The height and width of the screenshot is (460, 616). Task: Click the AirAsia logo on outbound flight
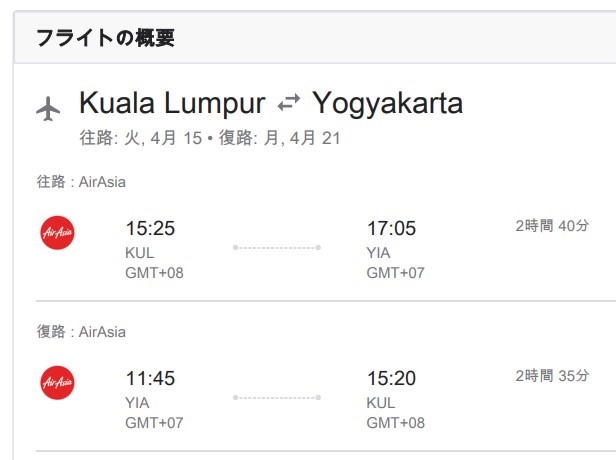(x=57, y=233)
